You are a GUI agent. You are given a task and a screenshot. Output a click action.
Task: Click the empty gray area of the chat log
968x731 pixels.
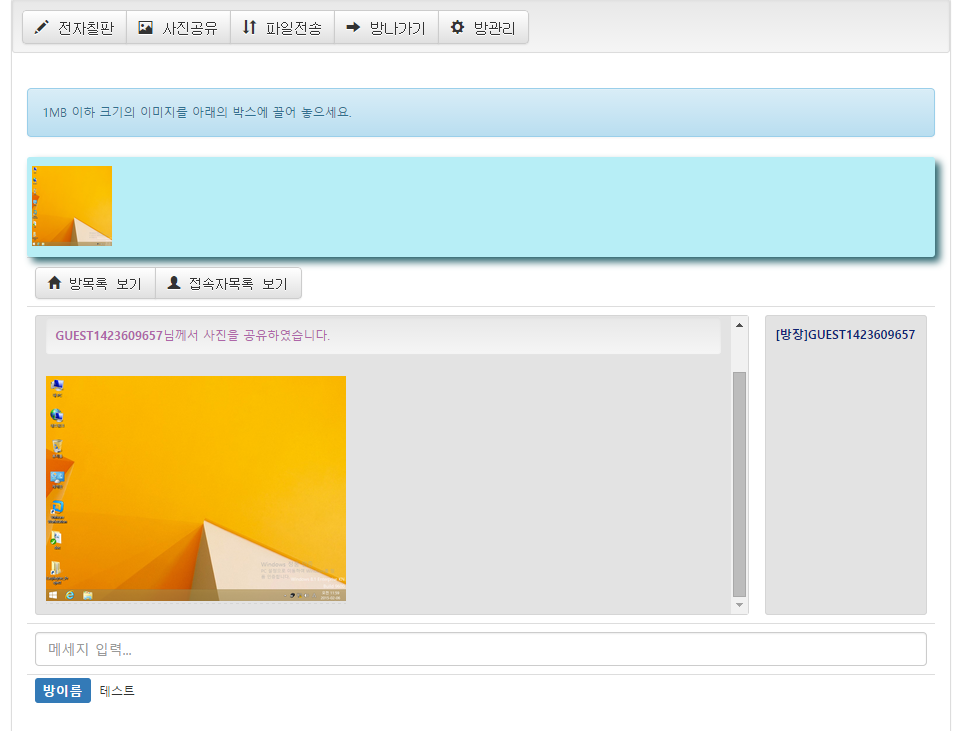540,480
